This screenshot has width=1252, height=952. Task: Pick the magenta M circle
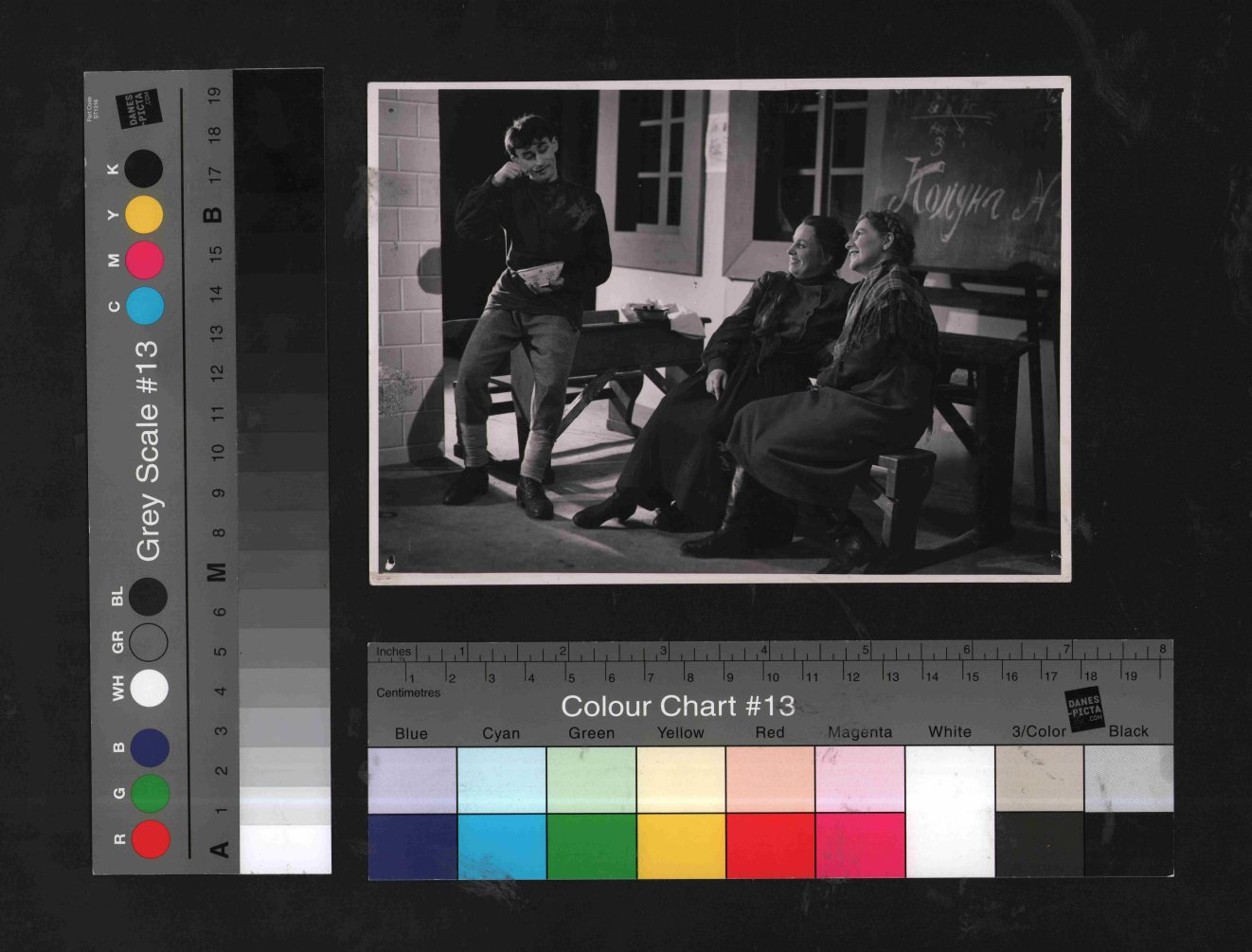click(x=144, y=260)
